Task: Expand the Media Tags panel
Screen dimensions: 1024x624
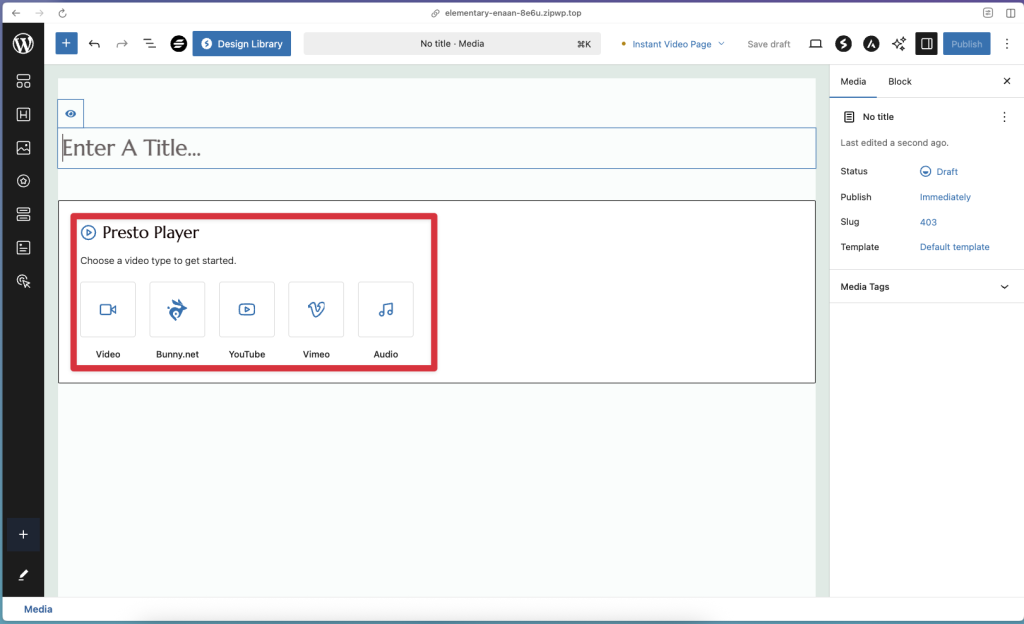Action: point(926,287)
